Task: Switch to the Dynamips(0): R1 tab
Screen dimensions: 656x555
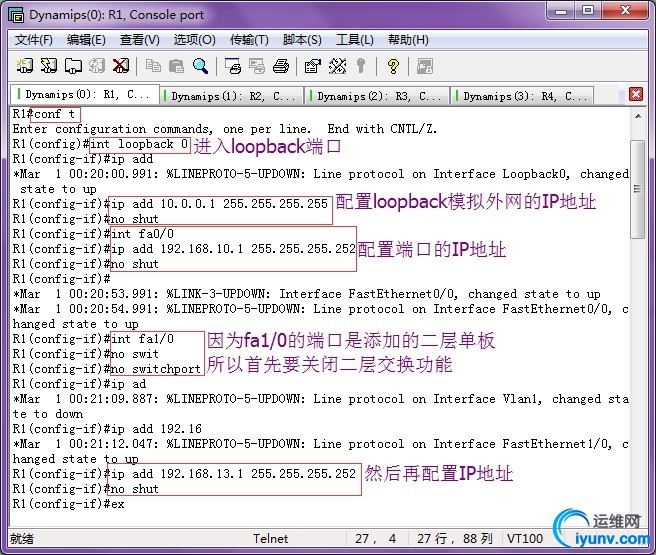Action: pyautogui.click(x=85, y=95)
